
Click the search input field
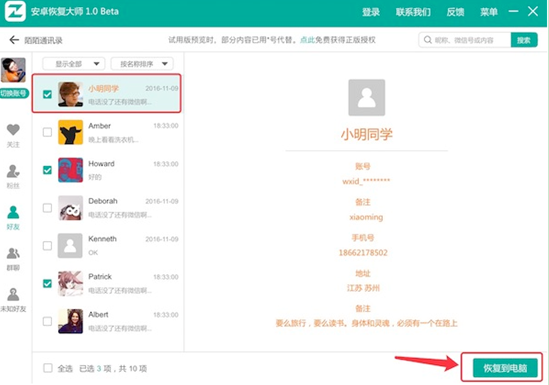pyautogui.click(x=465, y=40)
